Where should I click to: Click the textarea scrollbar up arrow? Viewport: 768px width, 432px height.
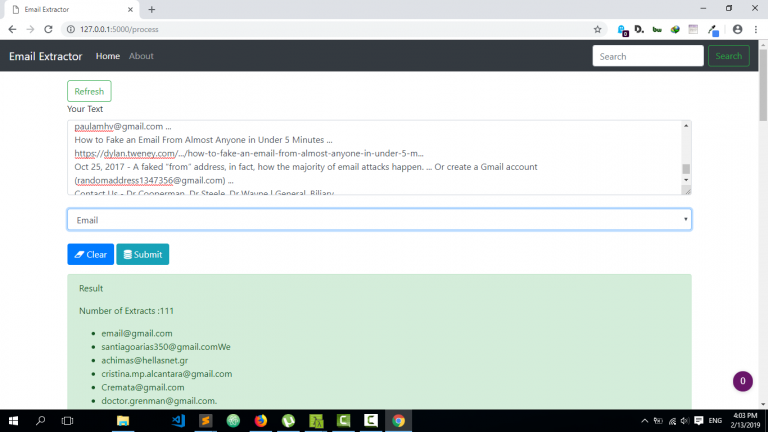686,126
